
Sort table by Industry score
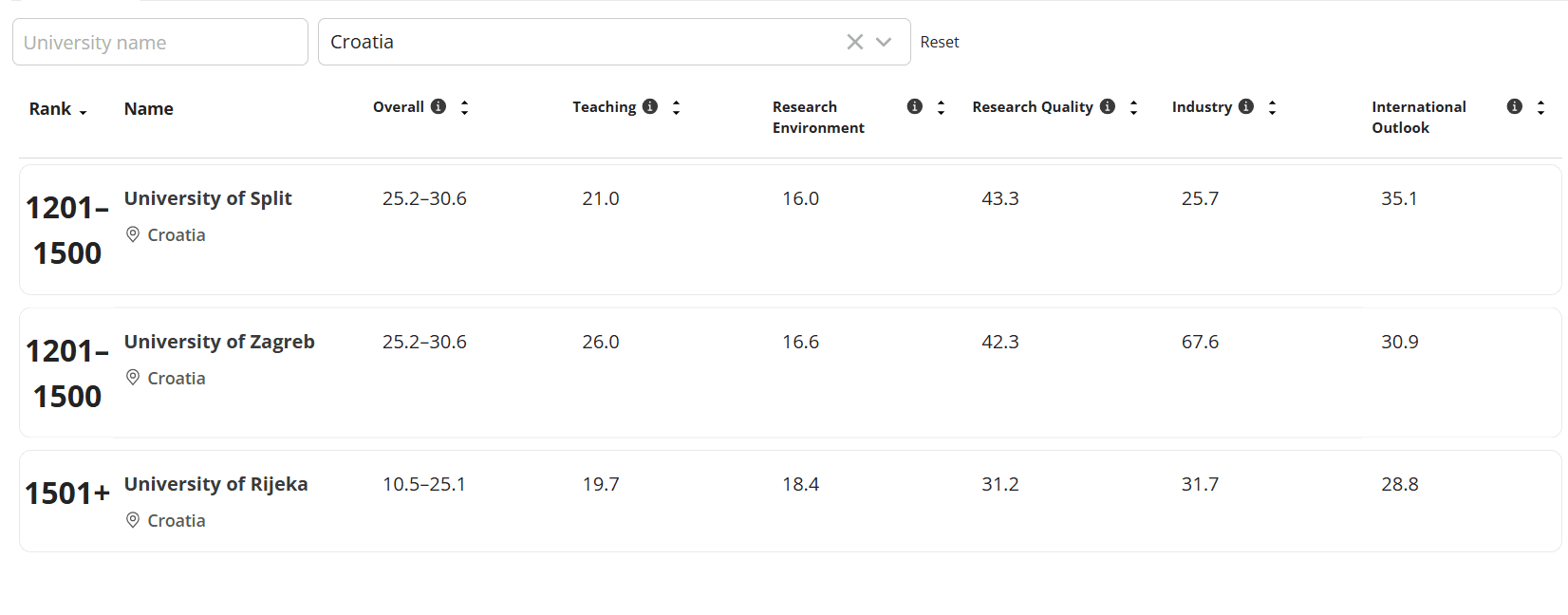(x=1272, y=107)
